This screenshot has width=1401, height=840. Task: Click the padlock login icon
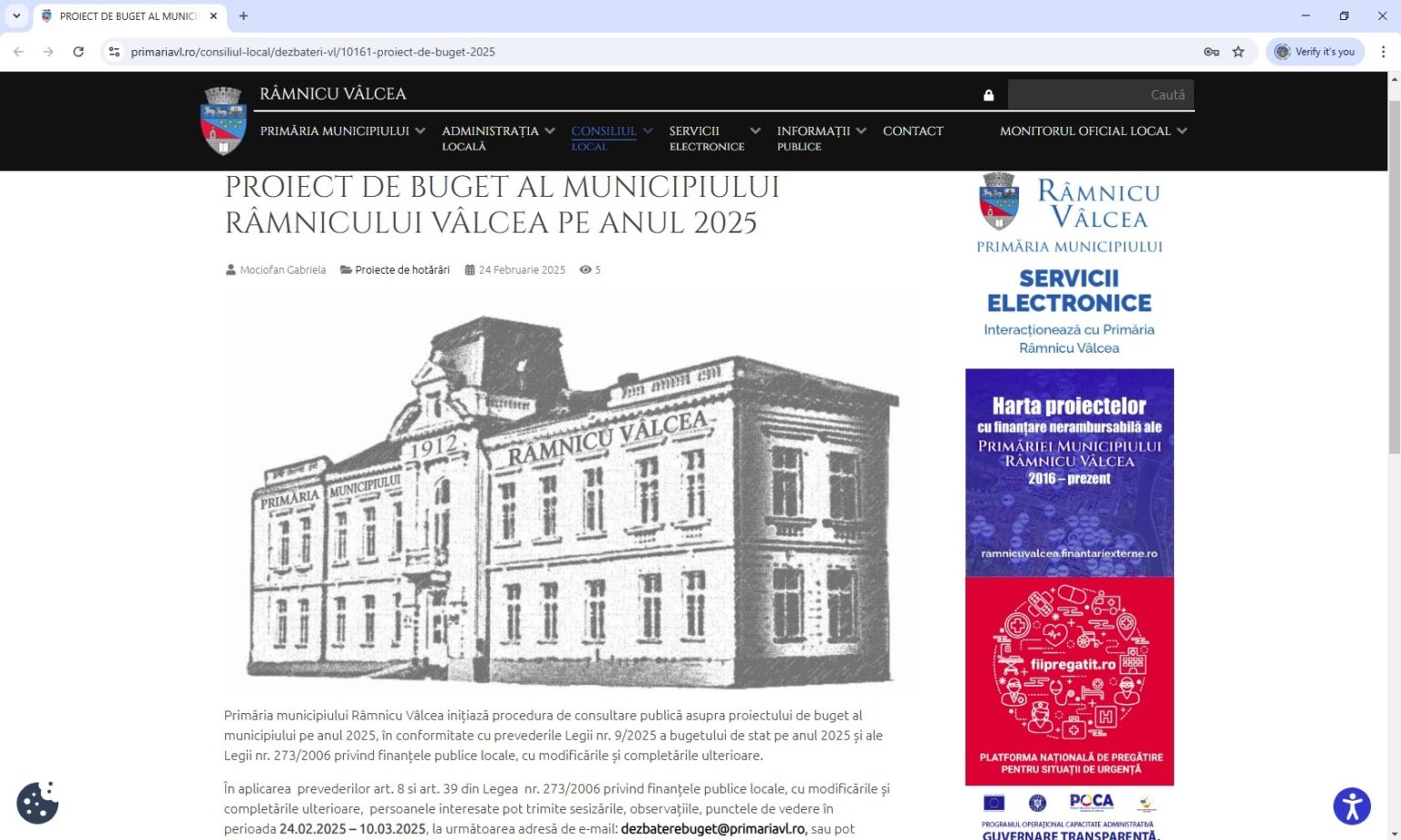pos(988,95)
